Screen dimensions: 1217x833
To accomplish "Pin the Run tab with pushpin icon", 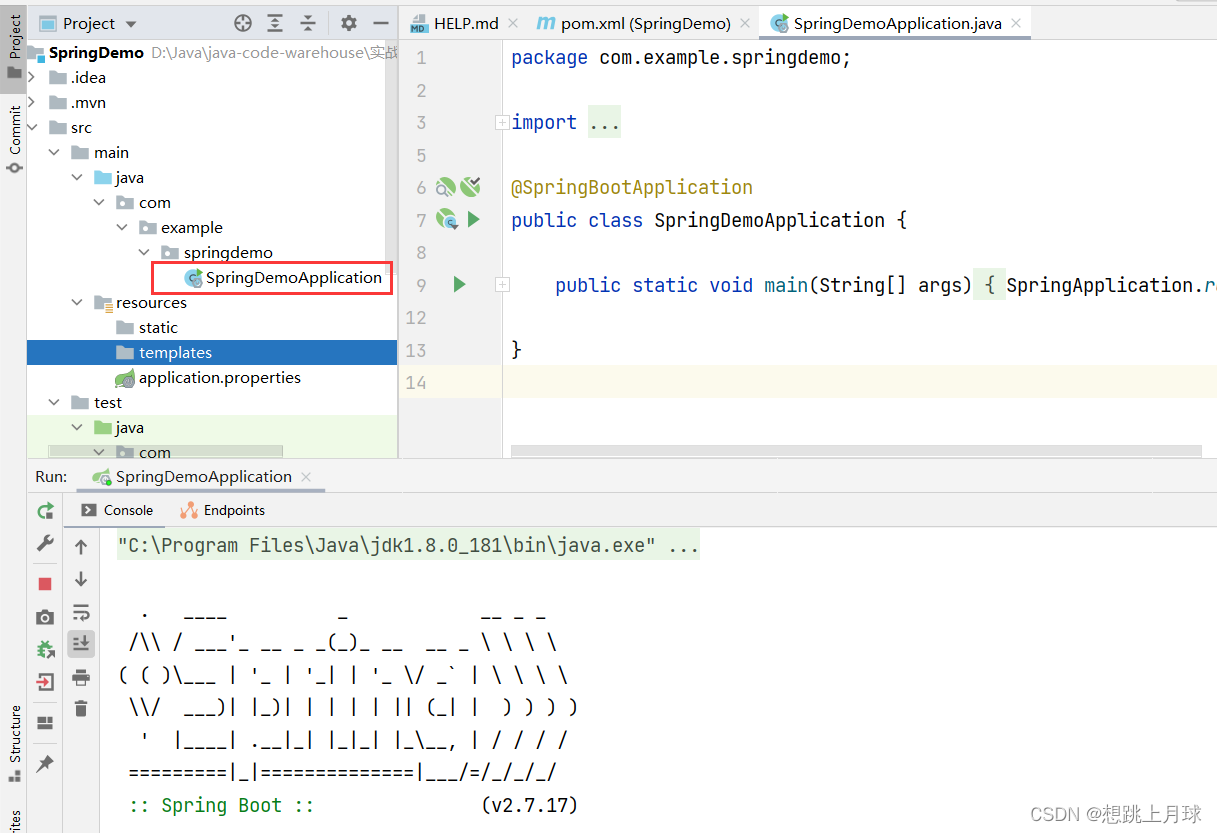I will point(45,763).
